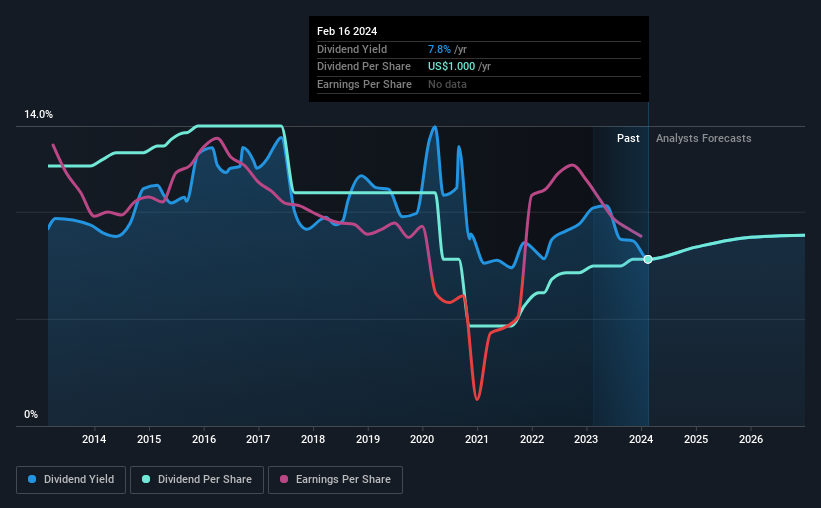Select the 2022 x-axis label

click(x=532, y=439)
